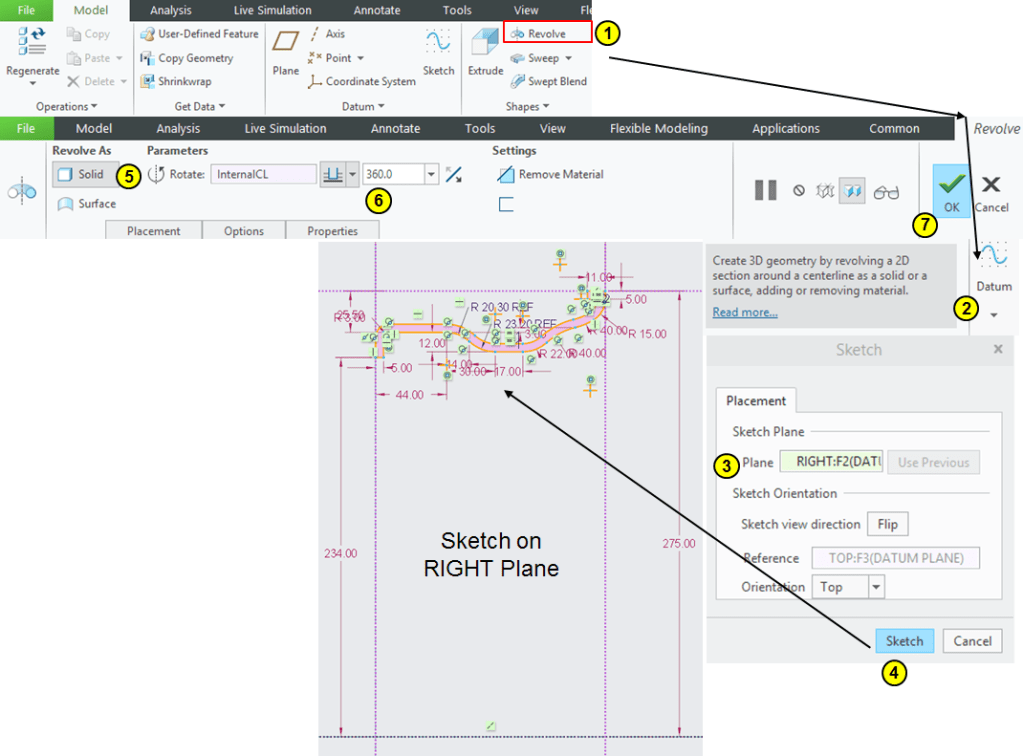
Task: Expand the Orientation dropdown set to Top
Action: [876, 587]
